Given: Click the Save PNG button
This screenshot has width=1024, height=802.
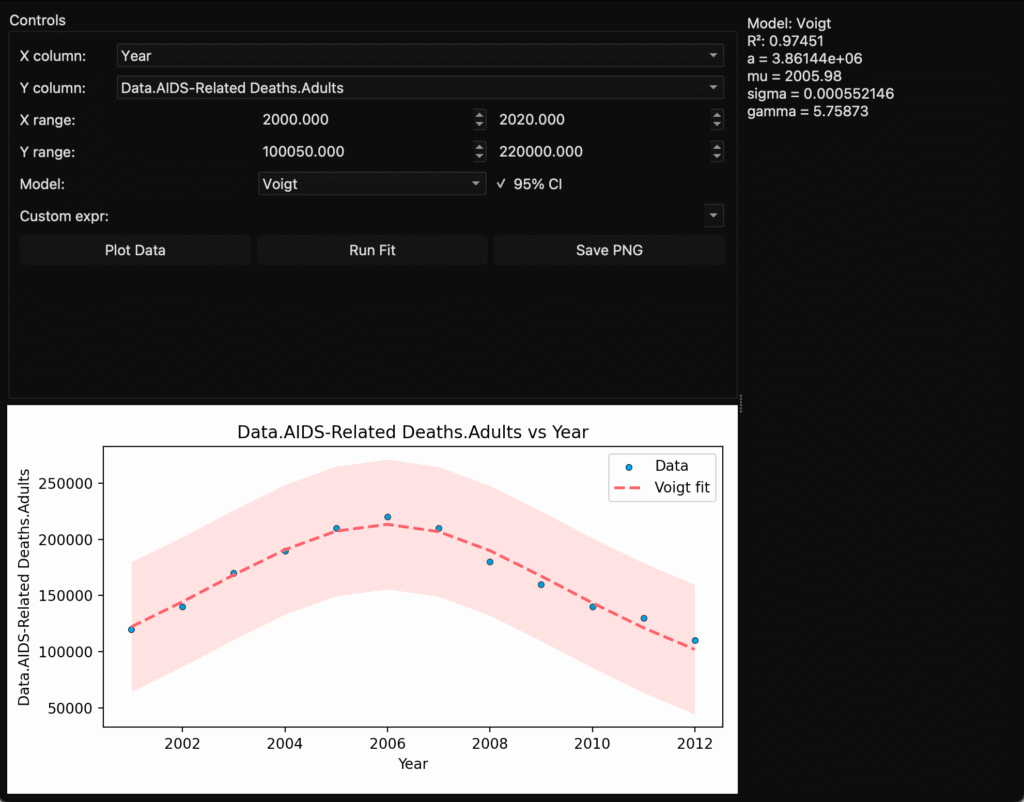Looking at the screenshot, I should (609, 250).
